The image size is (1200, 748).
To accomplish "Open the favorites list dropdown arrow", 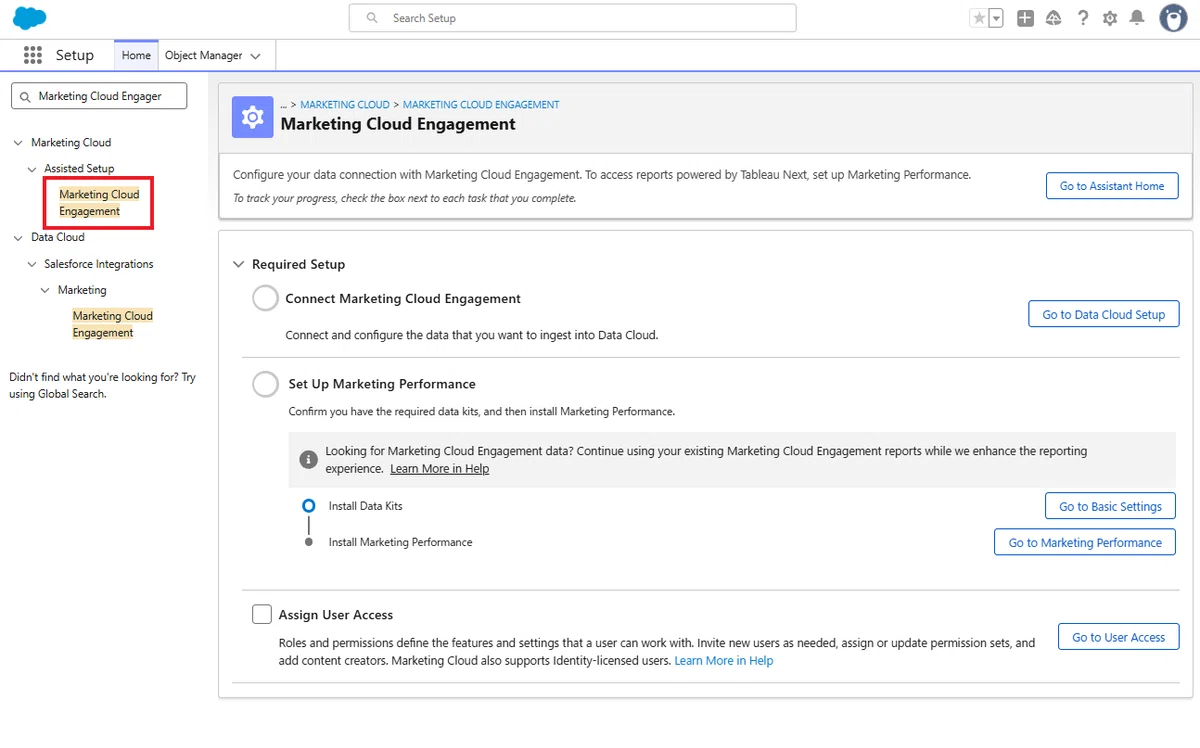I will tap(996, 18).
